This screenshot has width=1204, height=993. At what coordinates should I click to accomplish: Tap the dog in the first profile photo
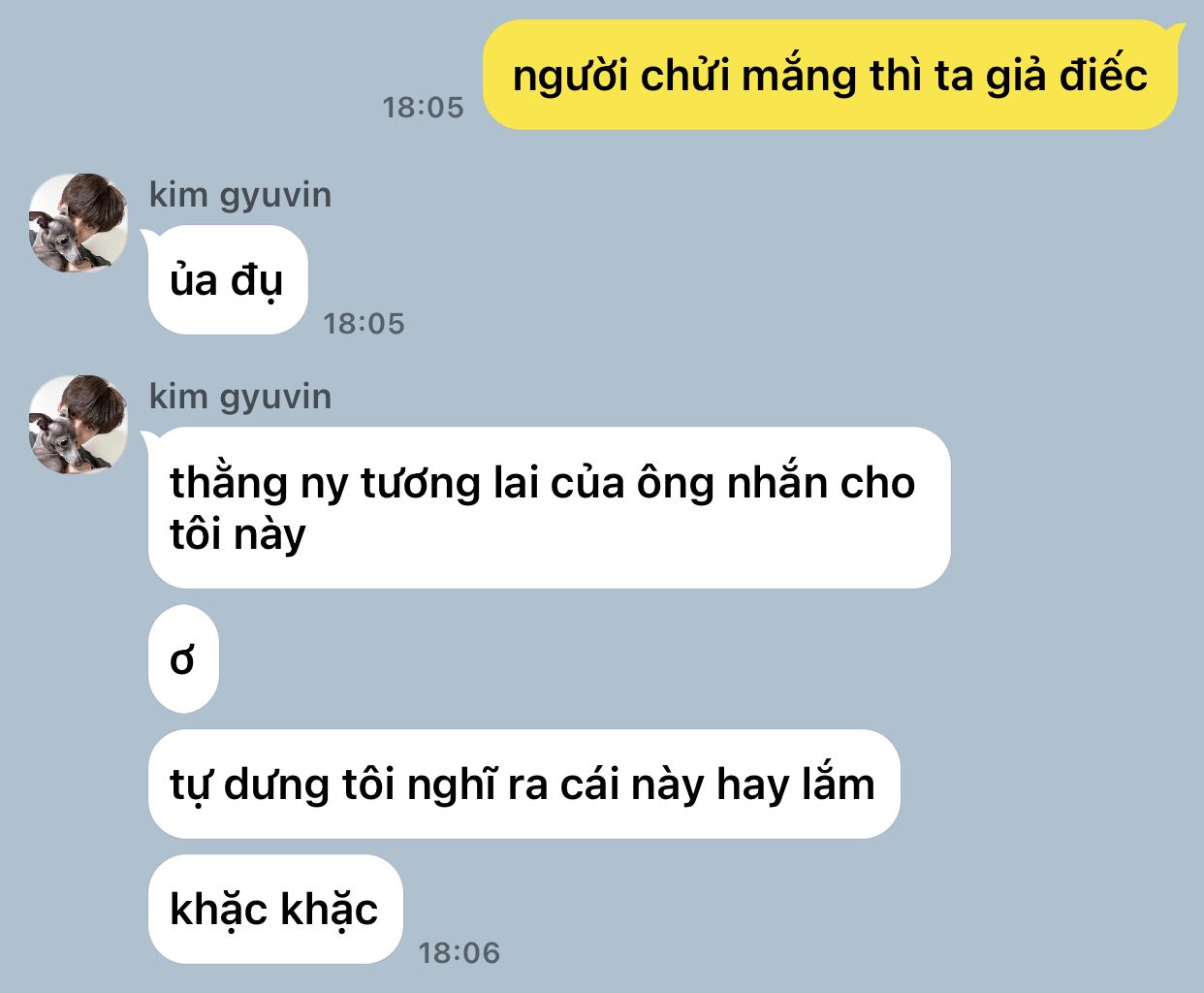coord(55,242)
